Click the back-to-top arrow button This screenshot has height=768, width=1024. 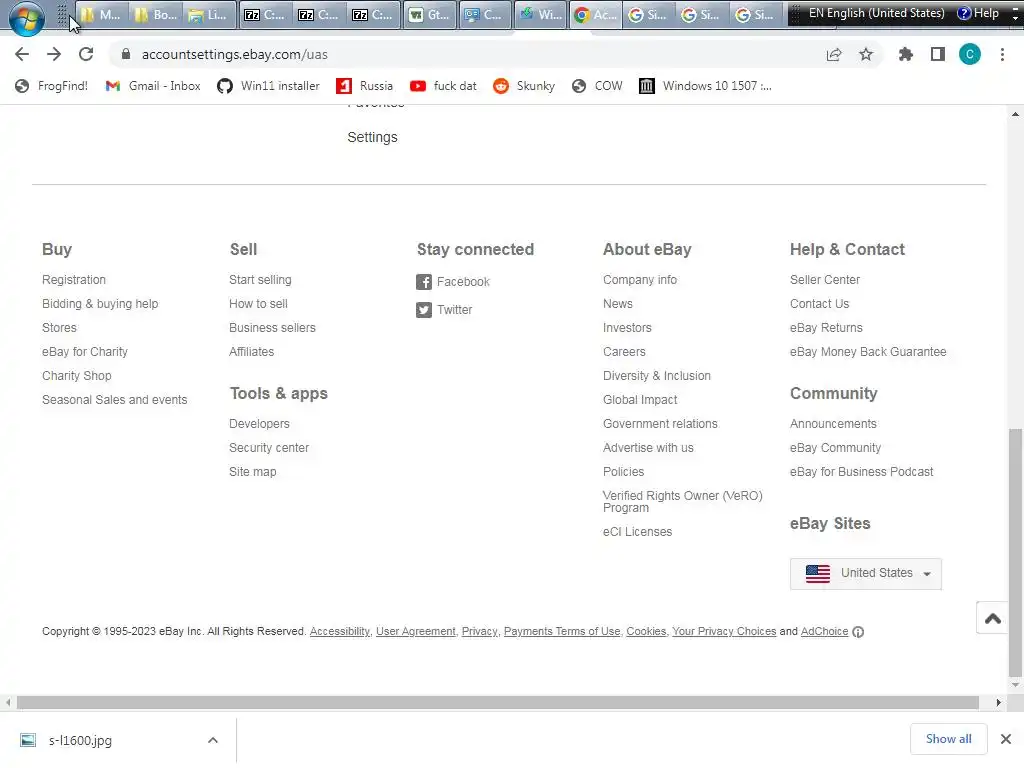click(x=993, y=618)
